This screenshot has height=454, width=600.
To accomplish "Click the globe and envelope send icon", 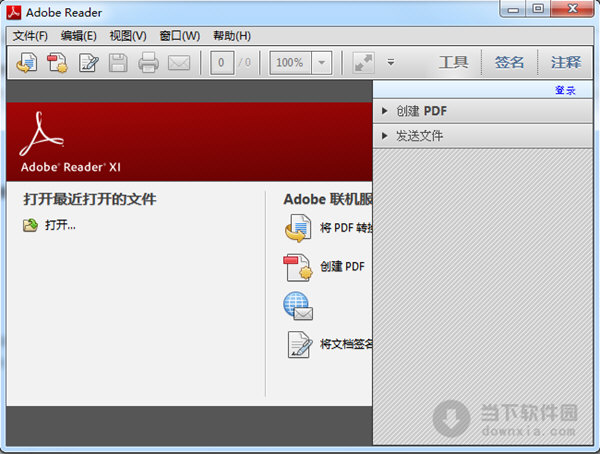I will click(298, 306).
